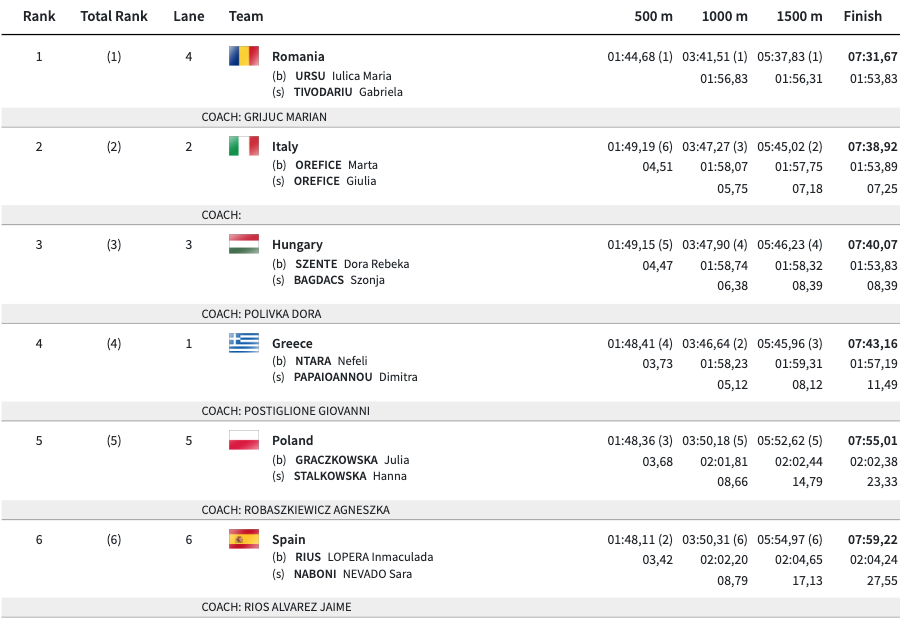Click Romania's finish time 07:31,67
This screenshot has height=623, width=901.
click(x=872, y=57)
